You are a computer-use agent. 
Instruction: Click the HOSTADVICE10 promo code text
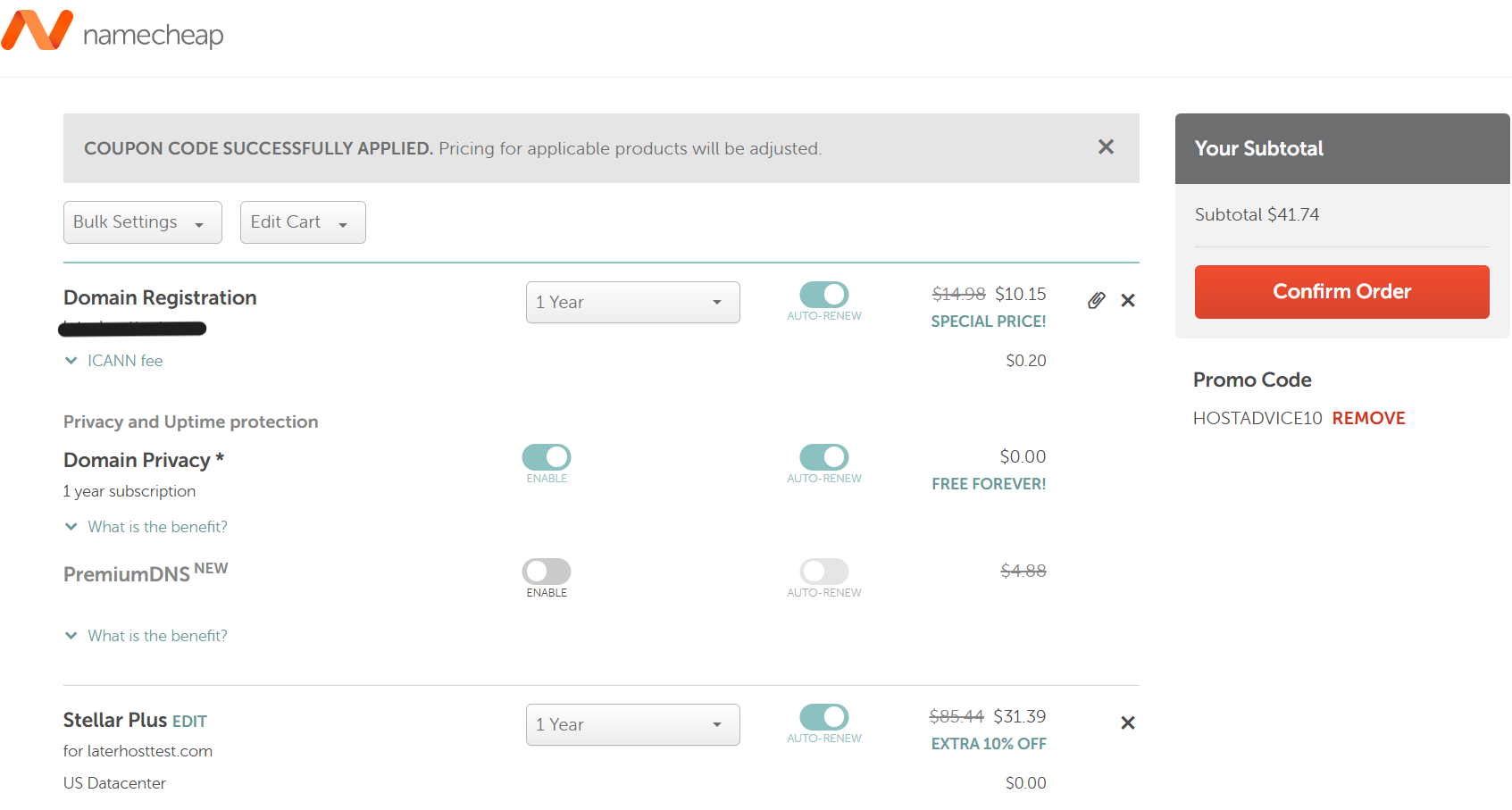[1257, 418]
